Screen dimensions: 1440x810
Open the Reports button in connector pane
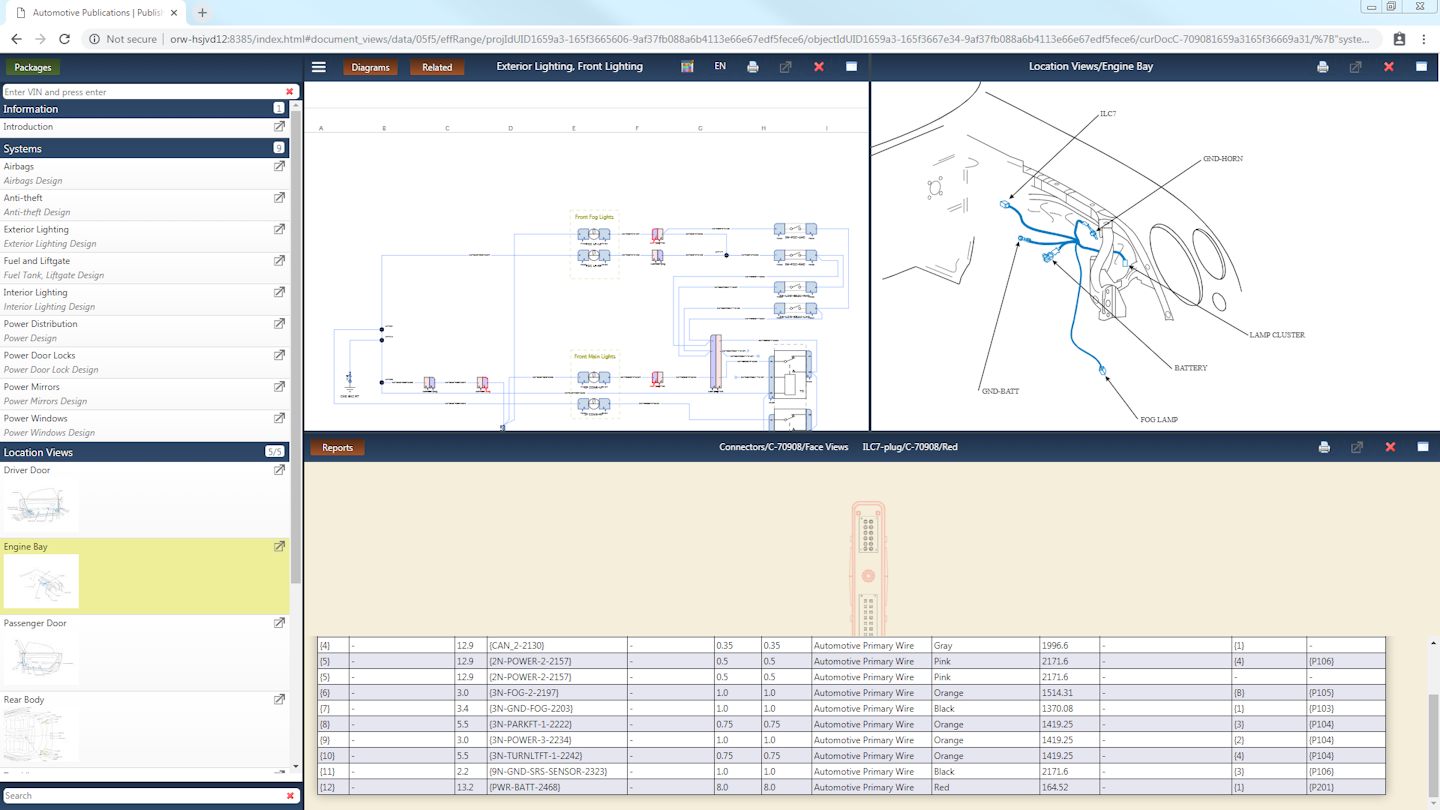click(x=337, y=447)
